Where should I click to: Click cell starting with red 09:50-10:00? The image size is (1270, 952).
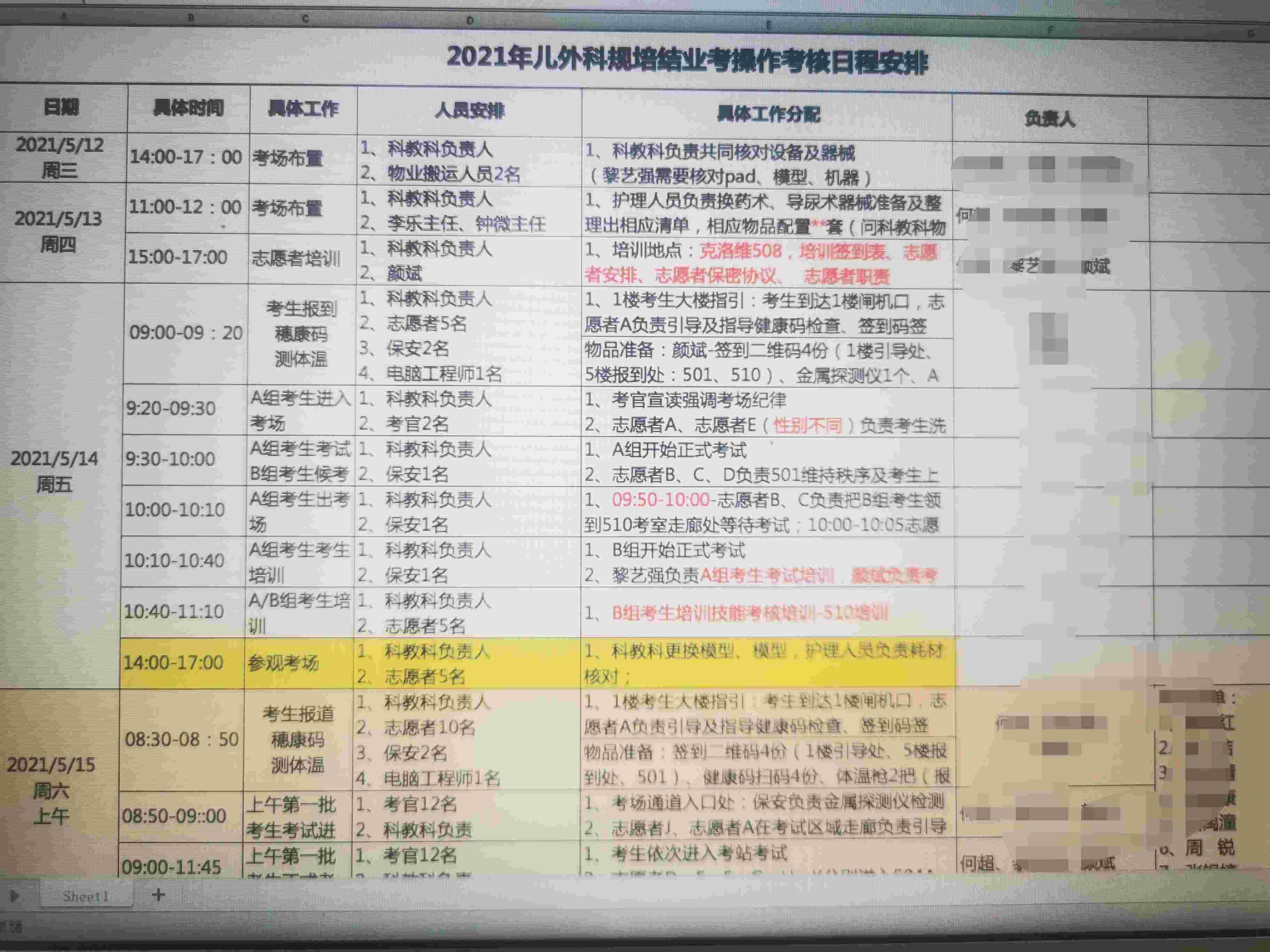pos(767,513)
